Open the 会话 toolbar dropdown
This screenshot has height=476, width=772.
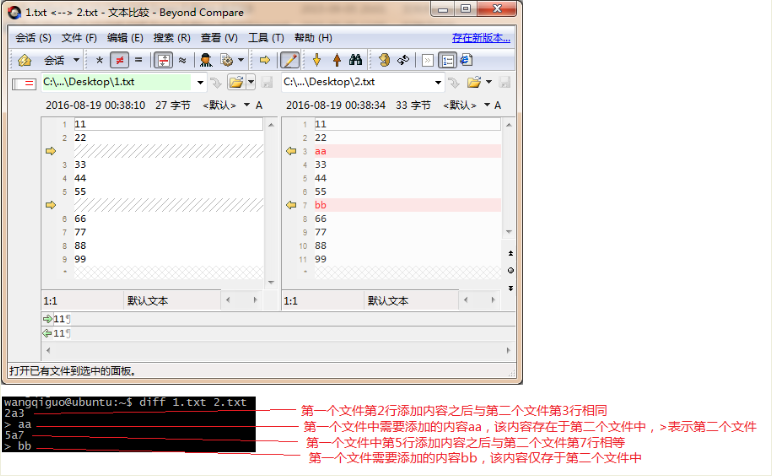point(76,61)
